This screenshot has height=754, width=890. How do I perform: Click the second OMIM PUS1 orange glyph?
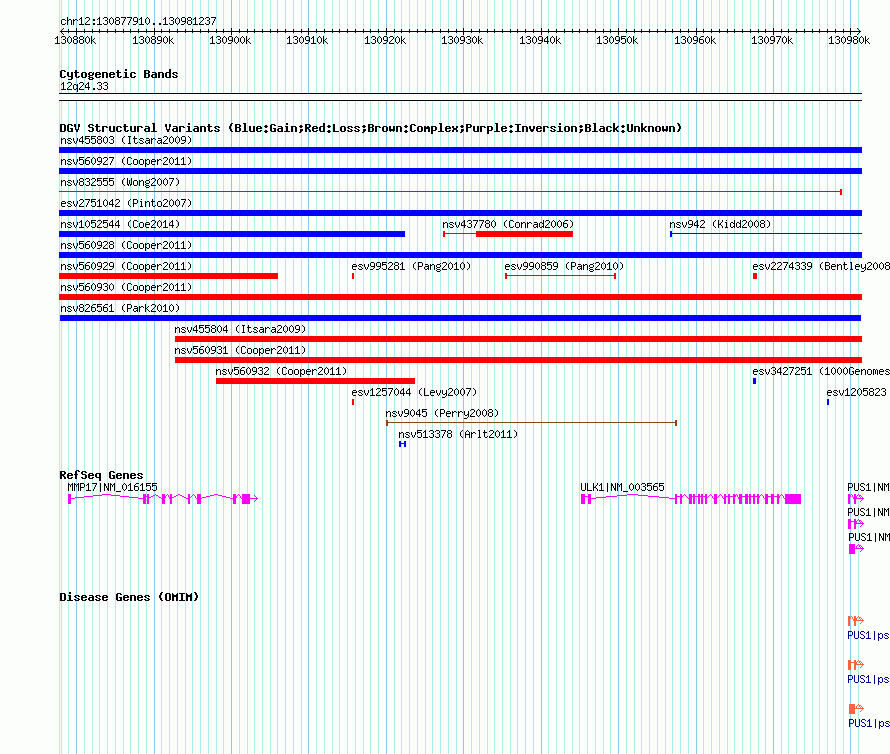click(x=856, y=665)
